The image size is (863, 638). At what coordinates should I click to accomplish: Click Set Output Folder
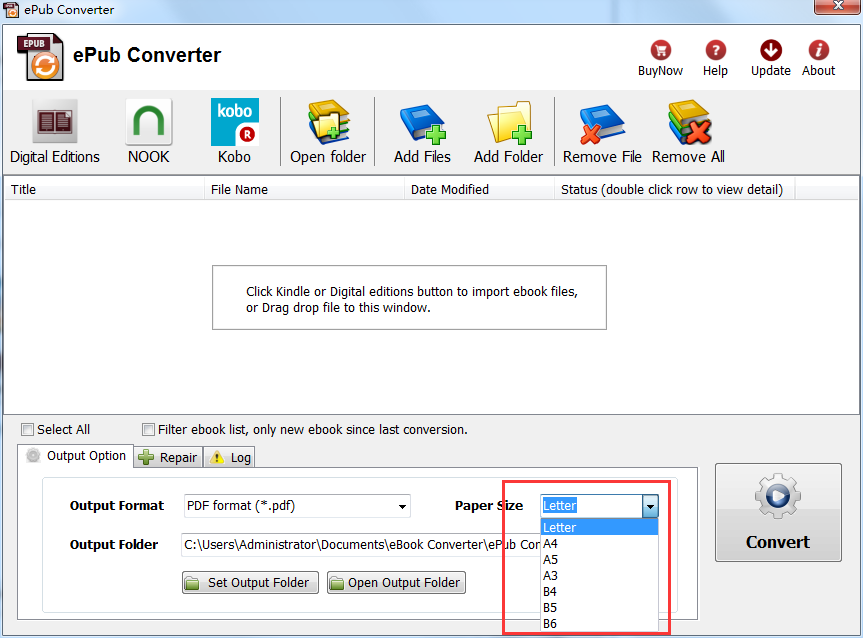(x=249, y=583)
